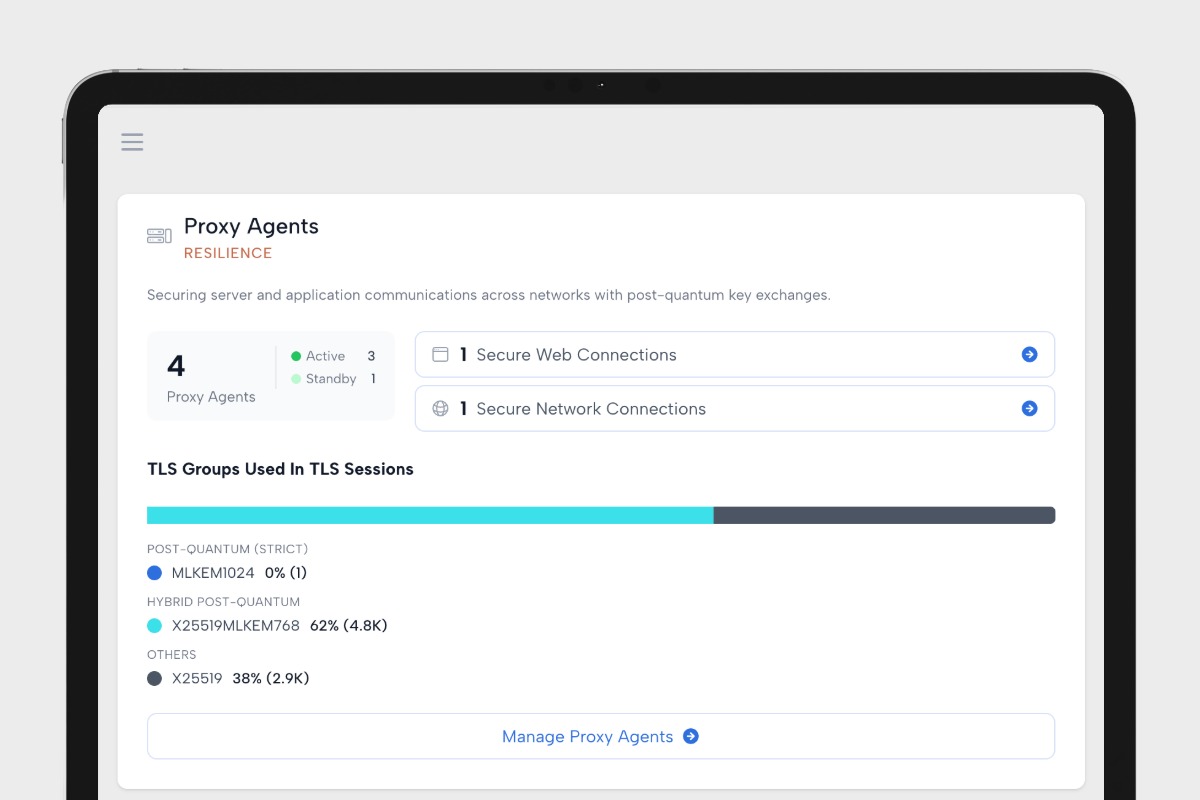Click the 'X25519MLKEM768' group name
Image resolution: width=1200 pixels, height=800 pixels.
(x=236, y=626)
